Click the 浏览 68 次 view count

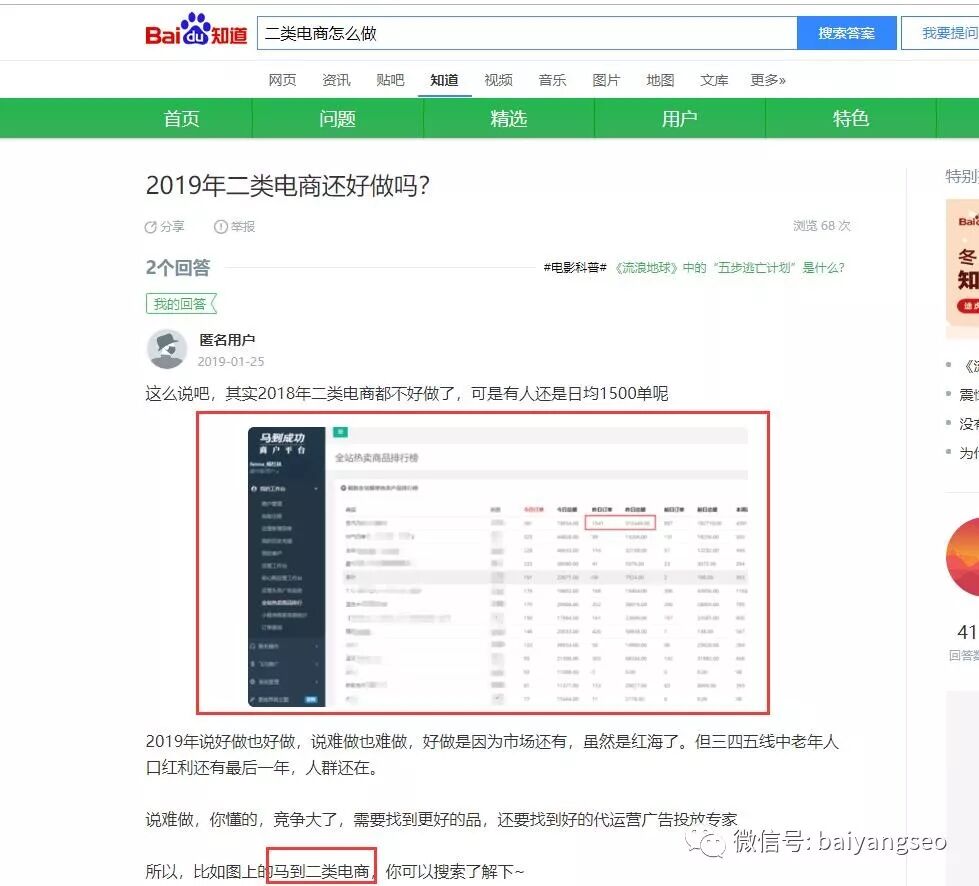(x=822, y=225)
